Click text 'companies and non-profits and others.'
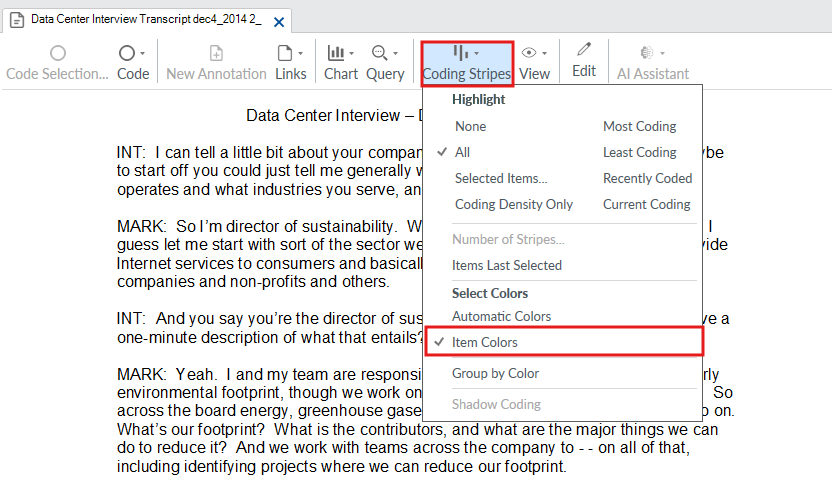 point(254,282)
